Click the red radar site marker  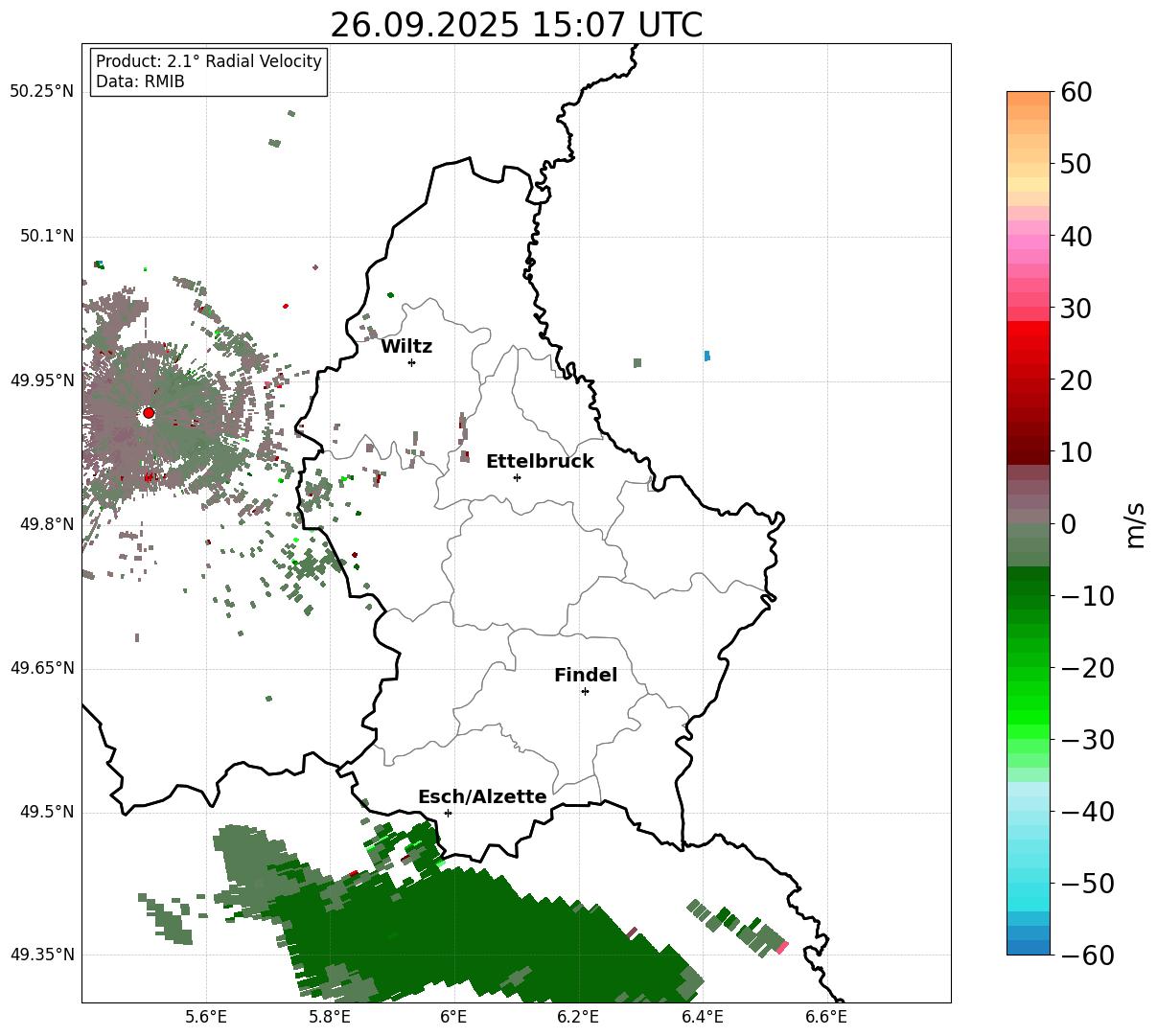coord(148,413)
